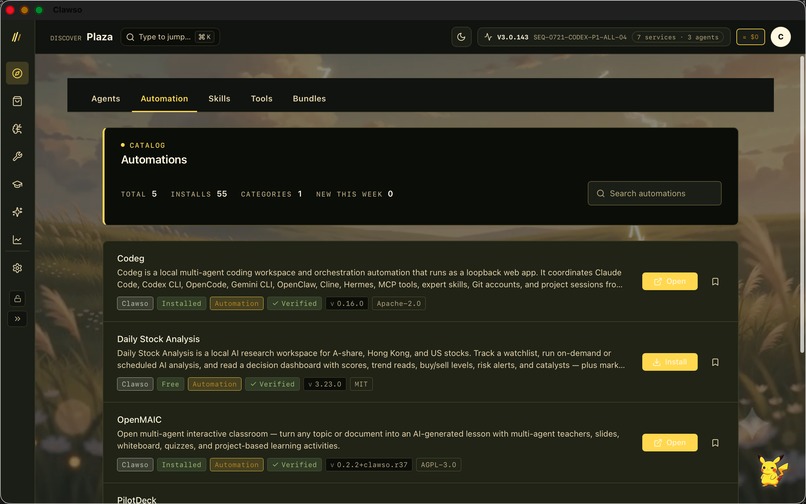Click the v3.23.0 version tag

click(x=325, y=384)
